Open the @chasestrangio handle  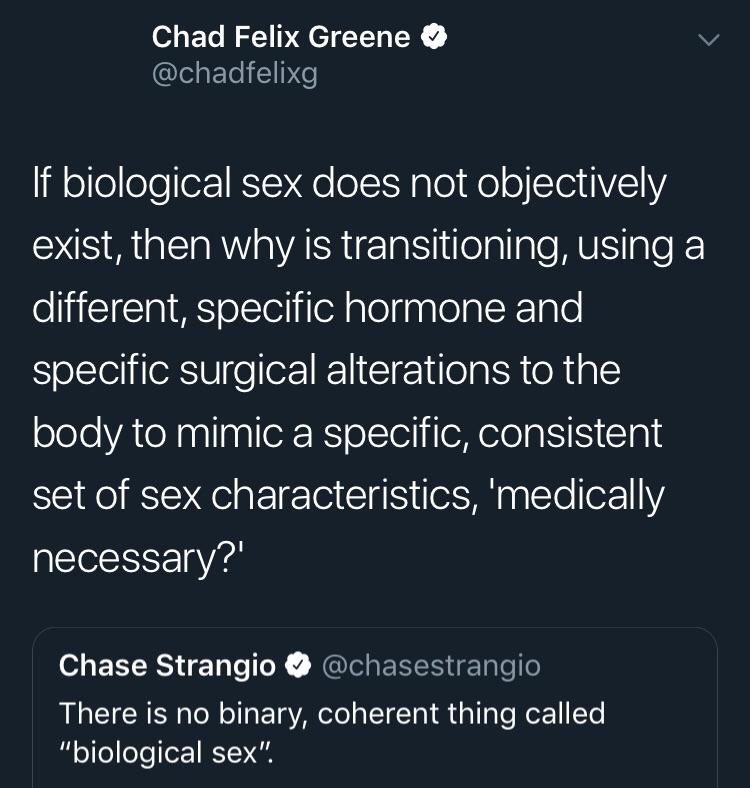(x=431, y=666)
